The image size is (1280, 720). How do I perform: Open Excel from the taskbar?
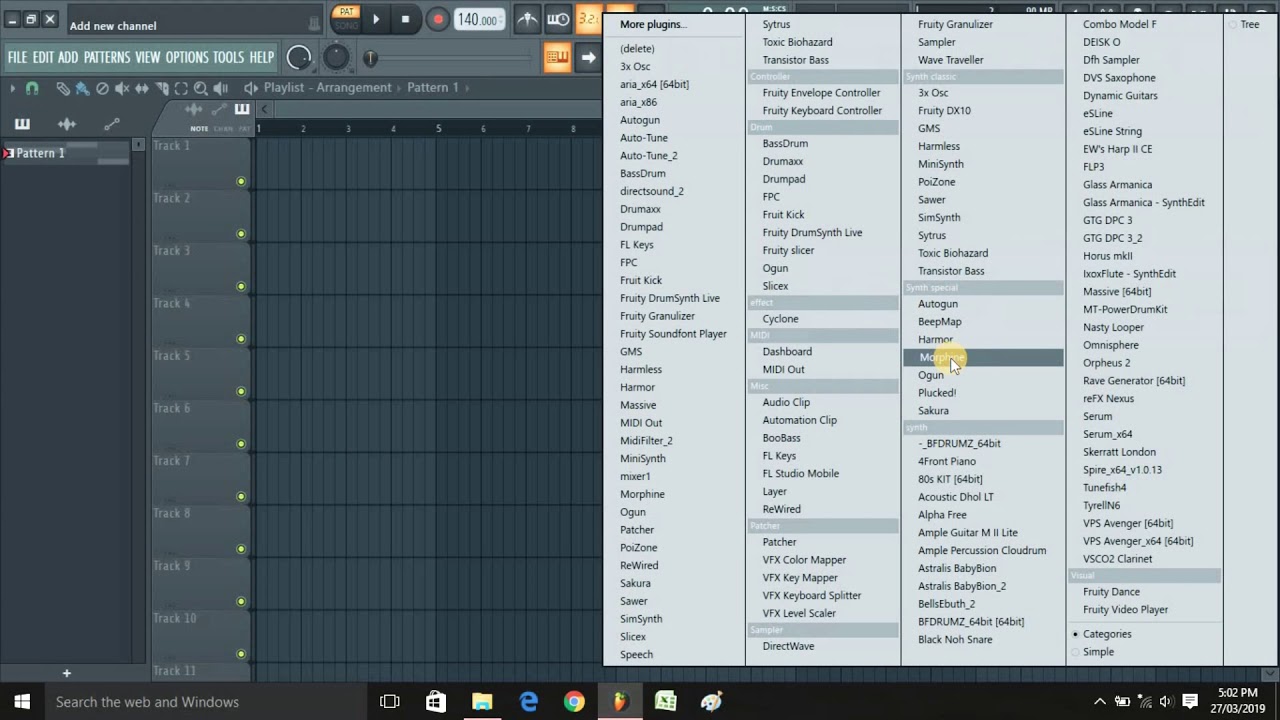[x=666, y=702]
